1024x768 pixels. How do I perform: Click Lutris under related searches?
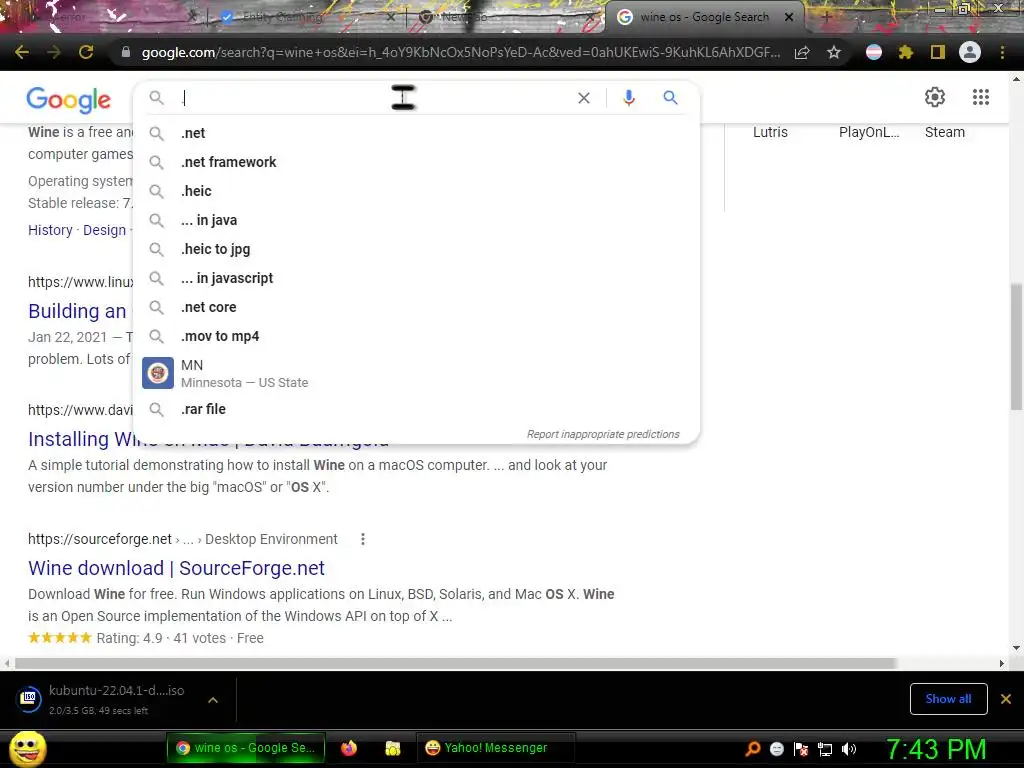(x=770, y=132)
